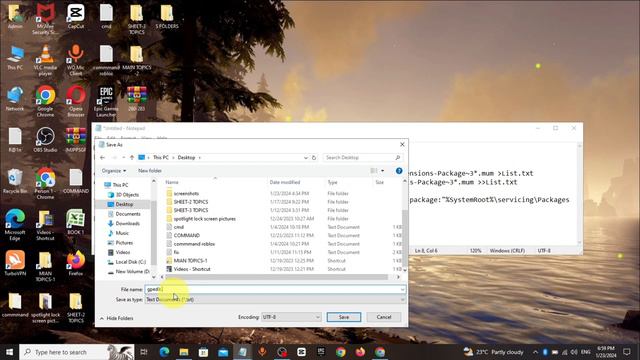The image size is (640, 360).
Task: Click Type here to search box
Action: (77, 352)
